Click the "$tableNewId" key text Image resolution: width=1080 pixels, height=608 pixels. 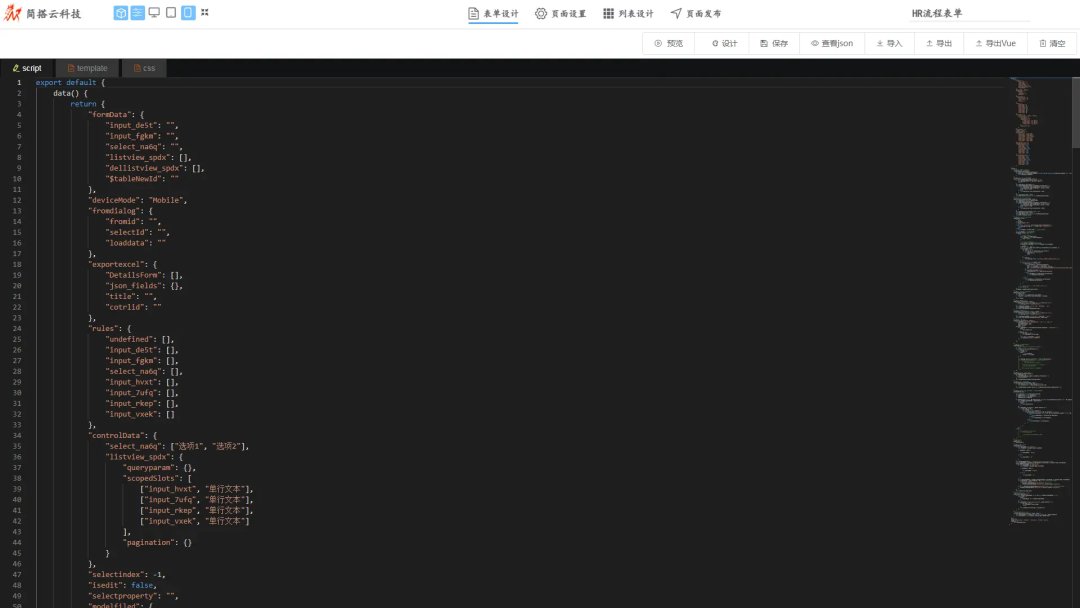134,178
